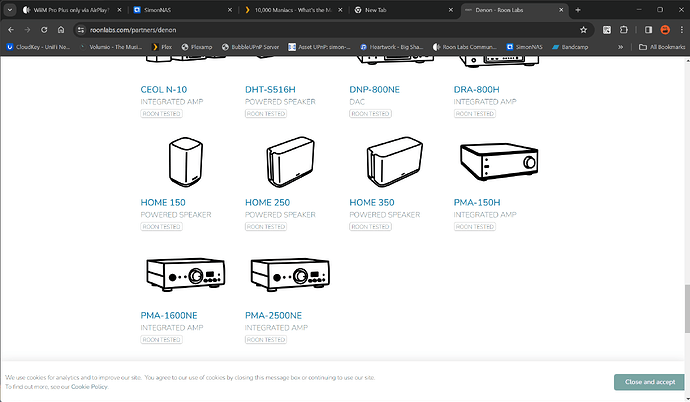Open BubbleUPnP Server bookmark
The width and height of the screenshot is (690, 402).
coord(250,47)
